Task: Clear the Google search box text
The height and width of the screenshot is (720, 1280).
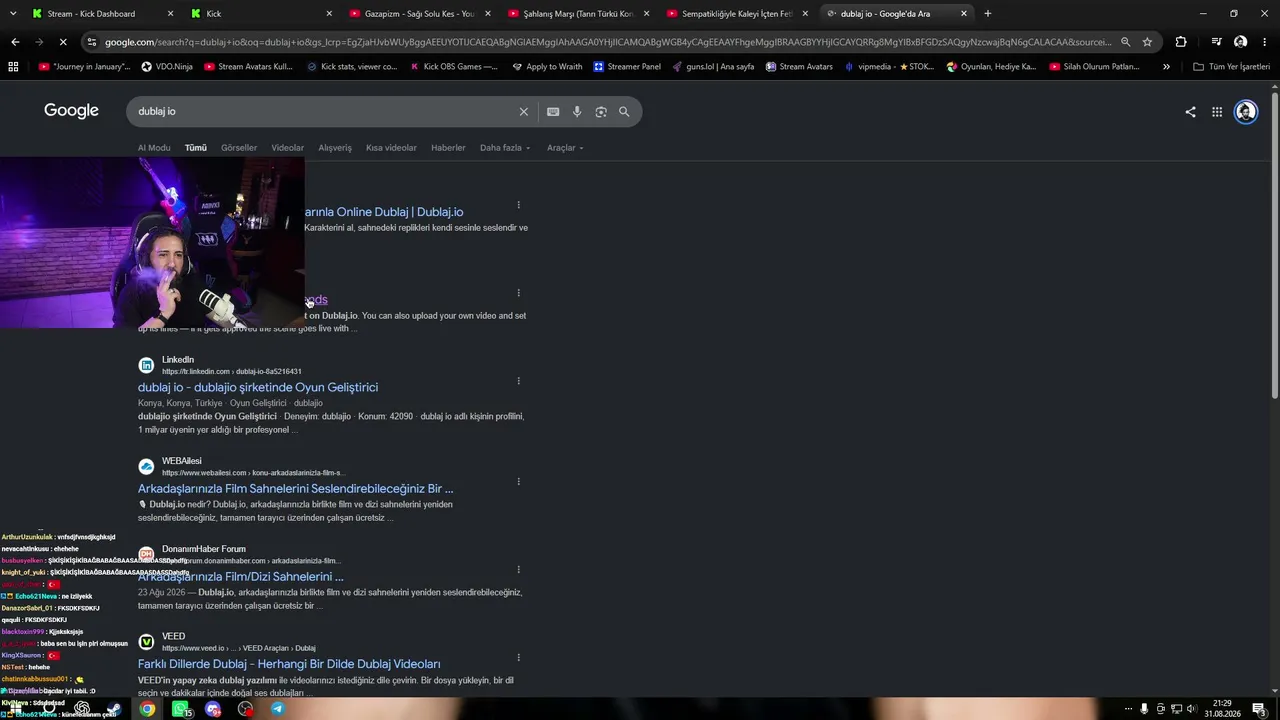Action: coord(523,112)
